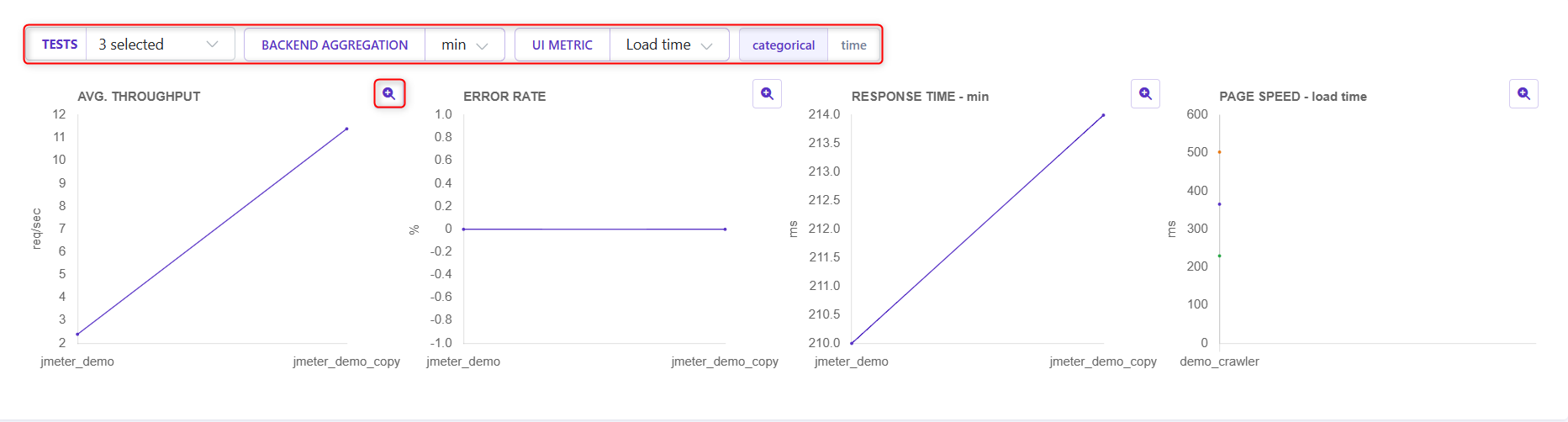Select the orange data point in Page Speed
The width and height of the screenshot is (1568, 422).
pyautogui.click(x=1220, y=152)
